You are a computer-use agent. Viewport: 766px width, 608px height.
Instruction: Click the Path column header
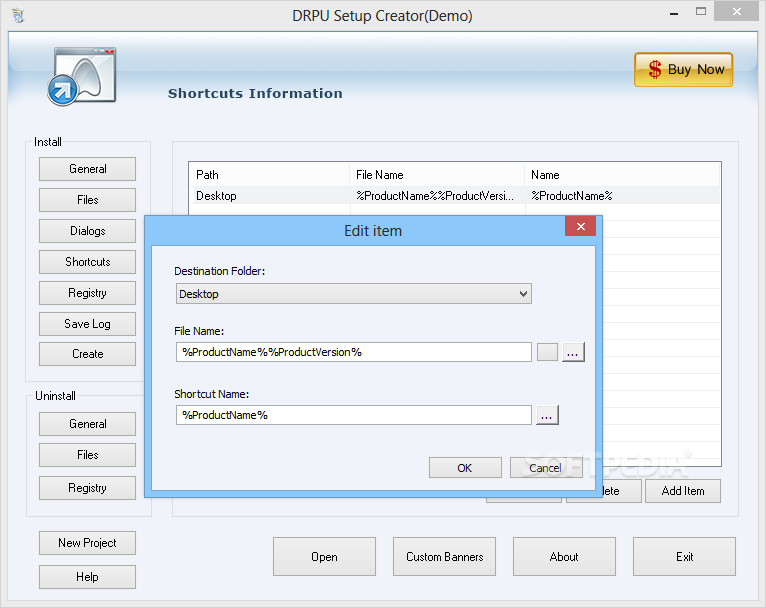269,175
